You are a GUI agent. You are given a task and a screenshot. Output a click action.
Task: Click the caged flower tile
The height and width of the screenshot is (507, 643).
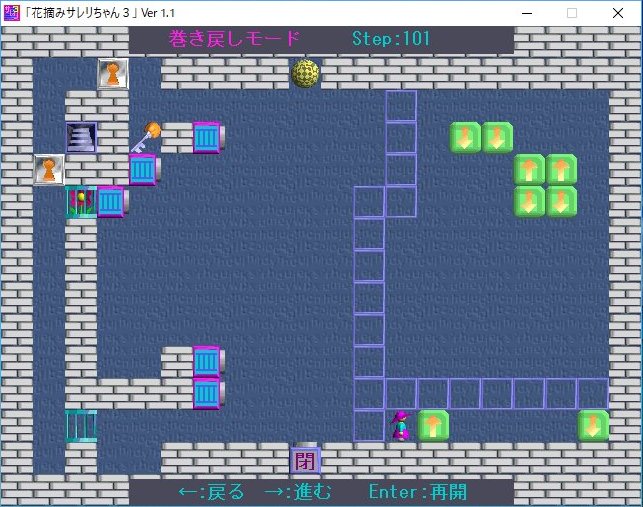(x=80, y=201)
